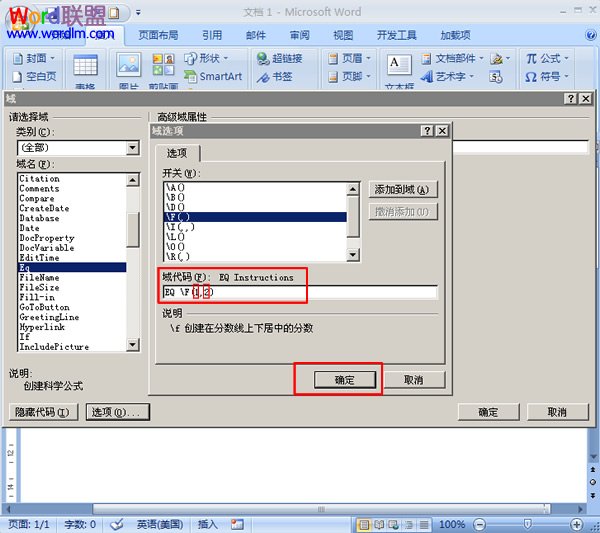Click the 图片 picture icon
This screenshot has width=600, height=533.
pos(128,68)
